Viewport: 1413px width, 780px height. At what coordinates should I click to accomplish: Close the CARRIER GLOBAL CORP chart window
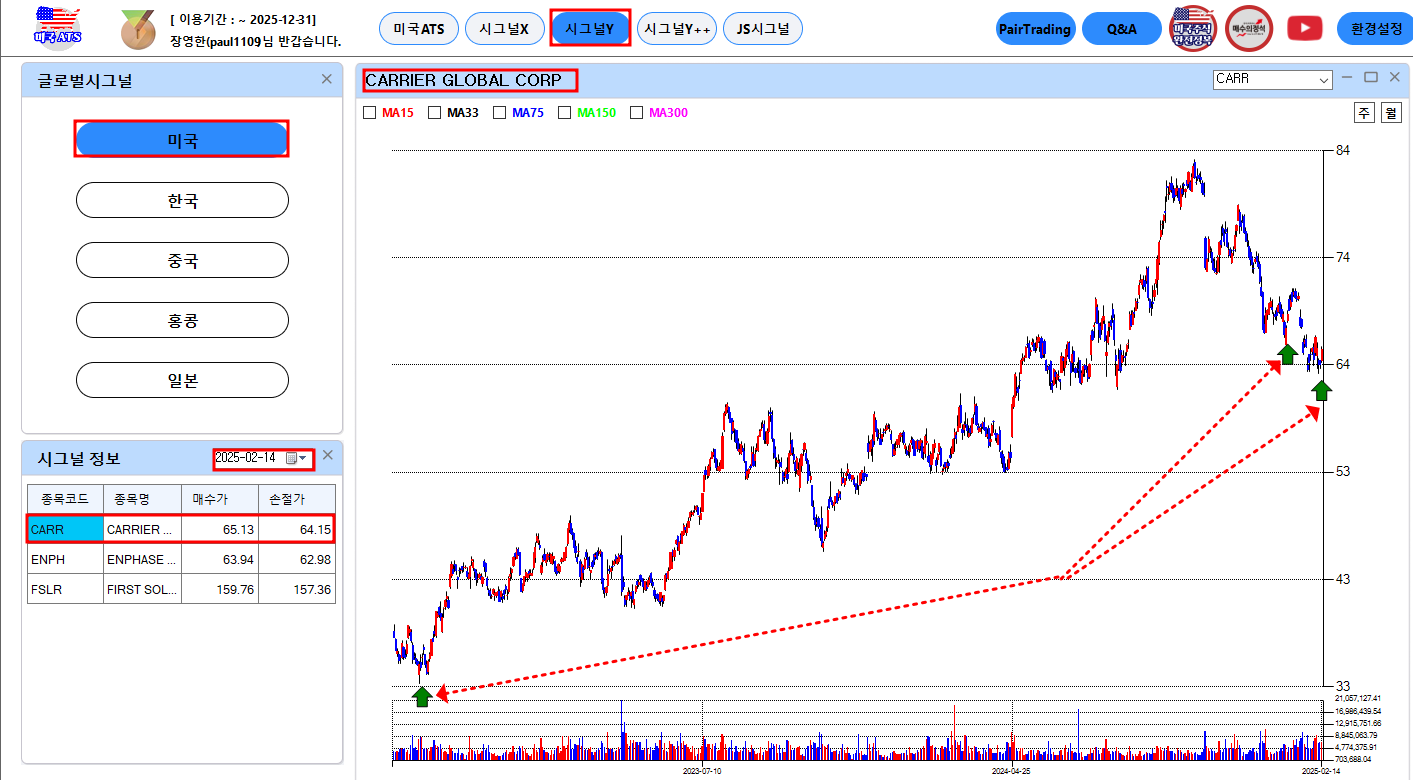coord(1394,77)
